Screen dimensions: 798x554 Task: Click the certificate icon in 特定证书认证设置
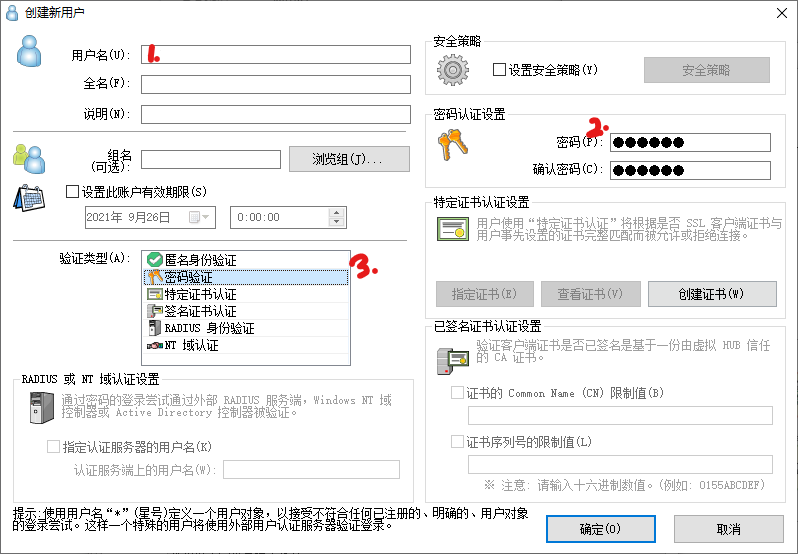(x=452, y=229)
